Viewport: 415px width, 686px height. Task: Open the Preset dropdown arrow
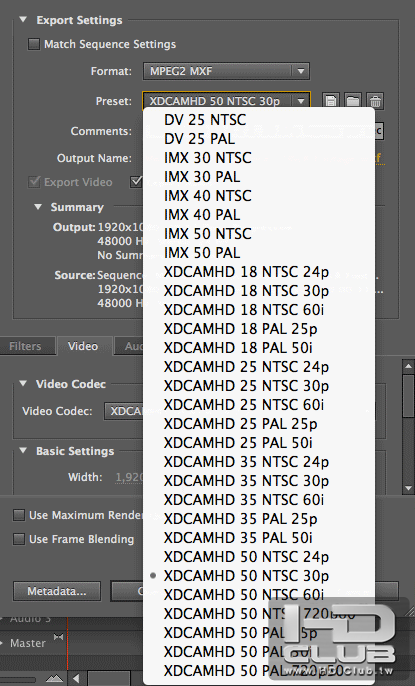pyautogui.click(x=301, y=101)
